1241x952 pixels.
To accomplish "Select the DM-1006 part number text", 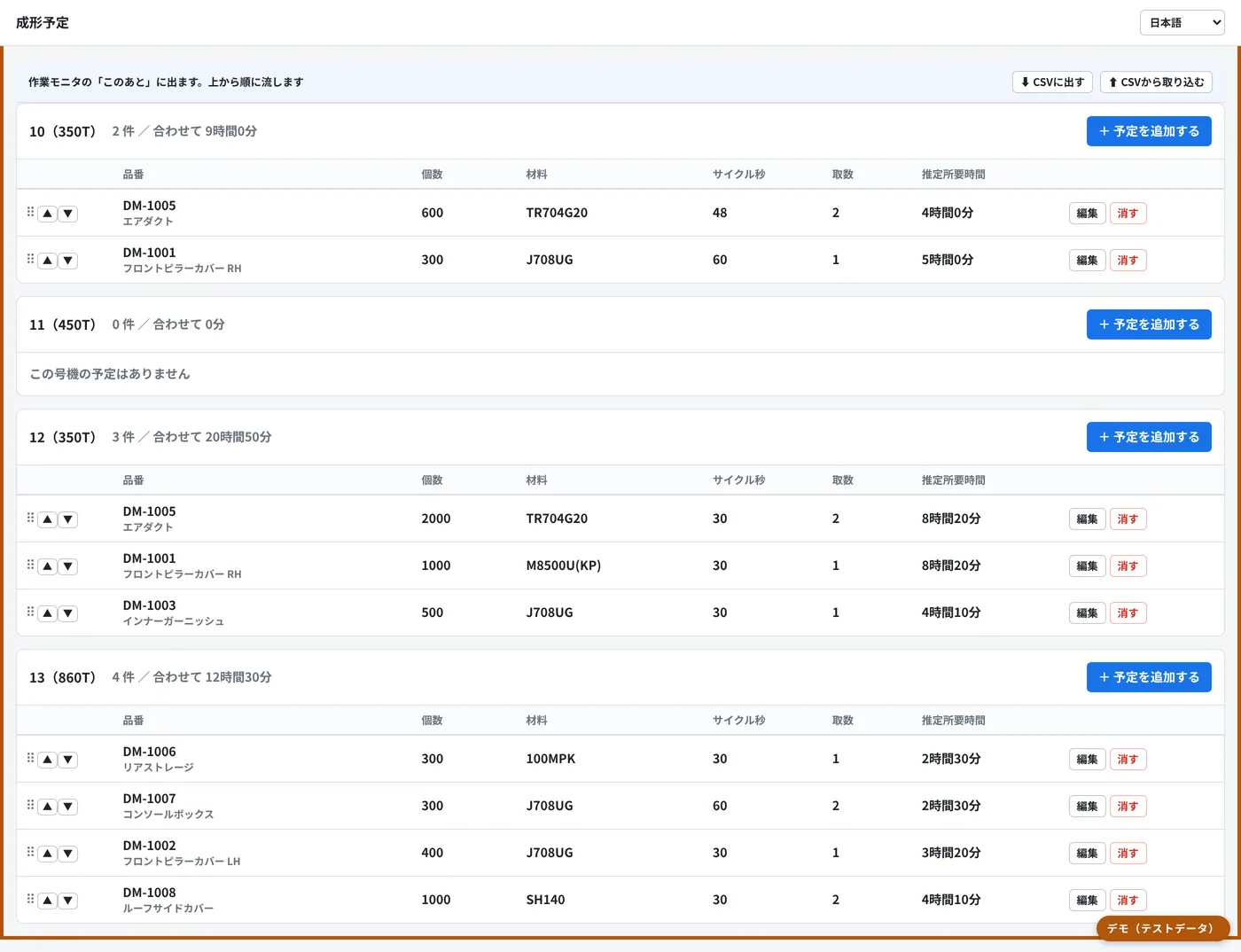I will [149, 752].
